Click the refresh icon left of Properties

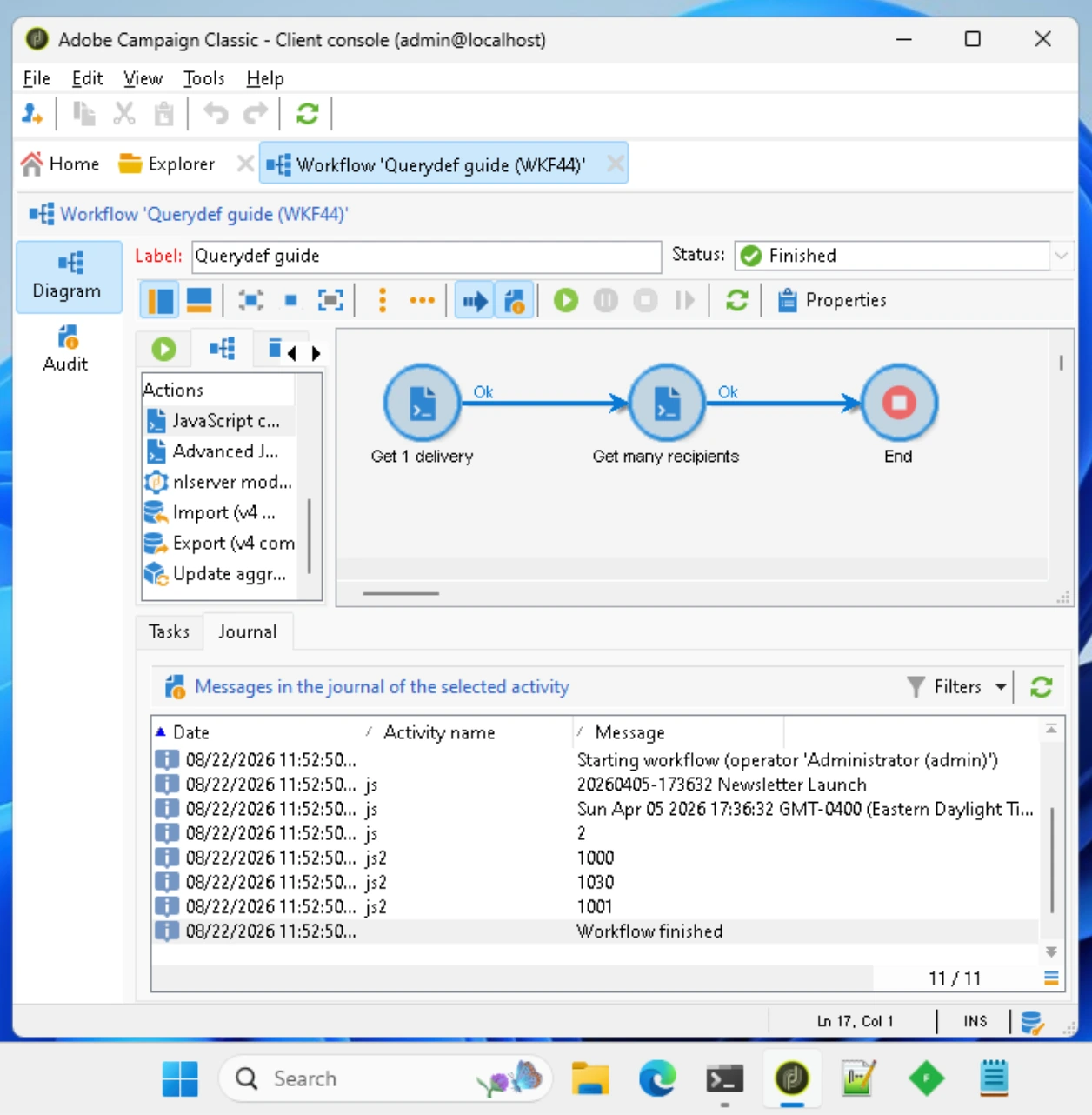click(737, 301)
